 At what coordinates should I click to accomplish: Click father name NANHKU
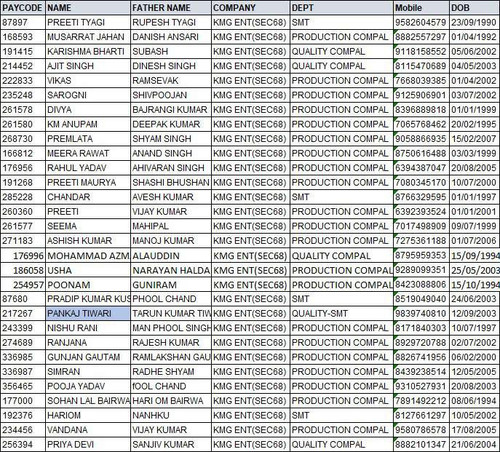coord(171,416)
